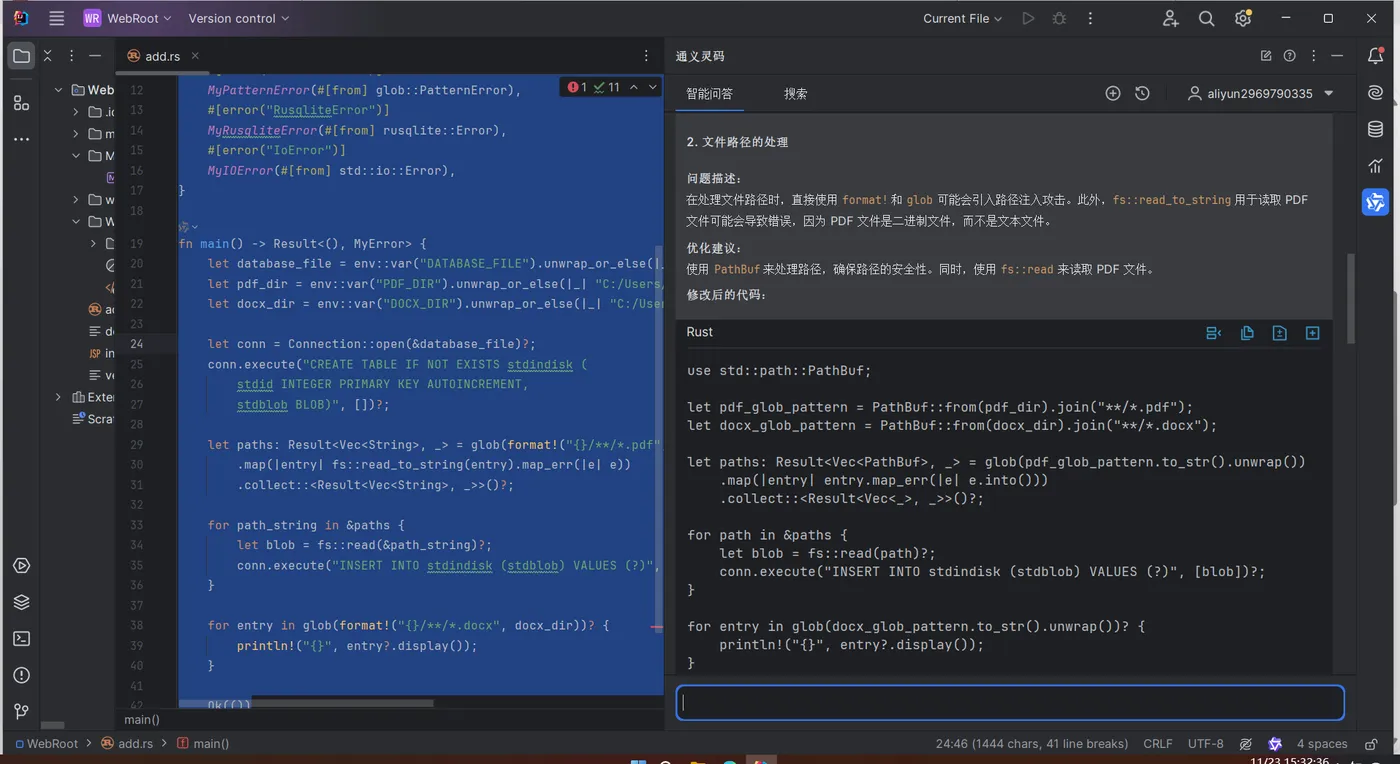The width and height of the screenshot is (1400, 764).
Task: Click main() in the breadcrumb bar
Action: tap(203, 744)
